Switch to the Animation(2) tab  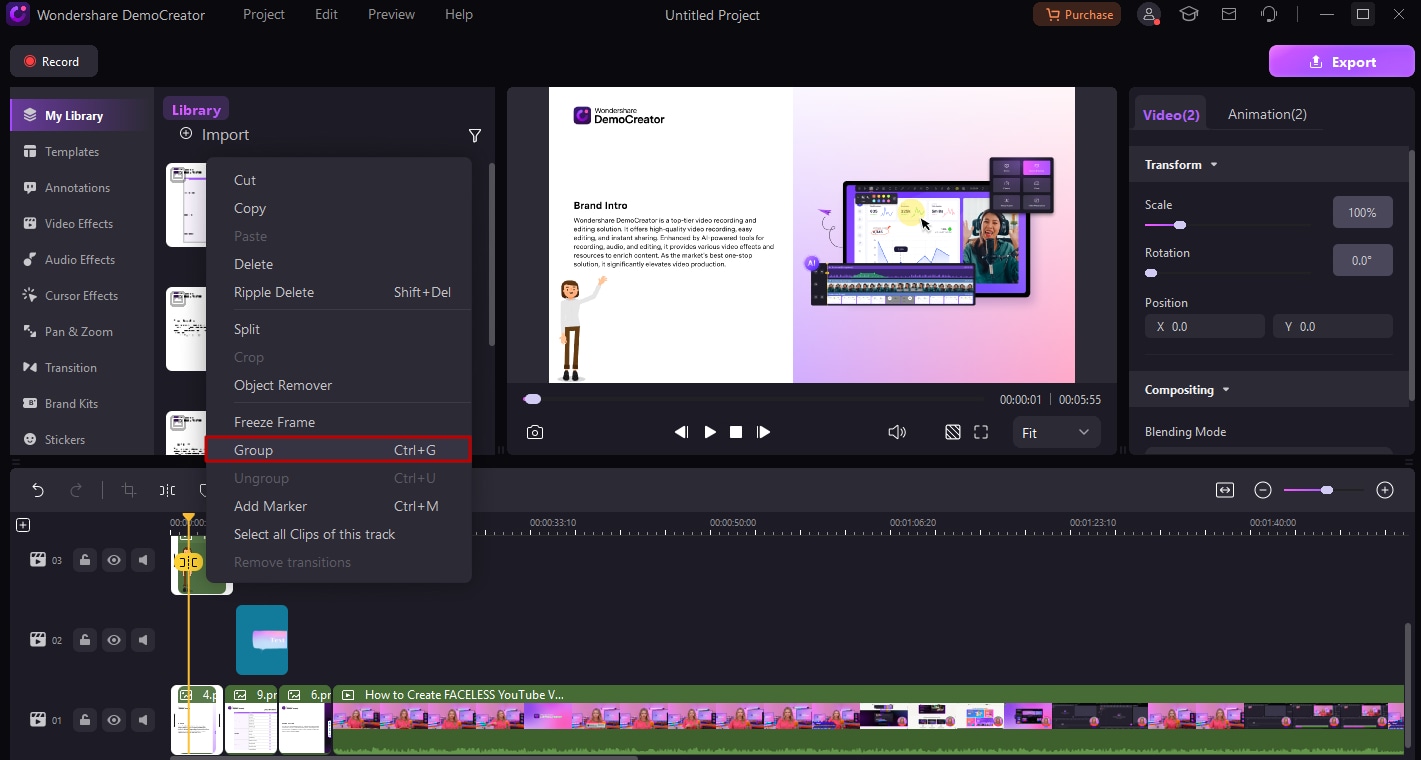[1267, 114]
